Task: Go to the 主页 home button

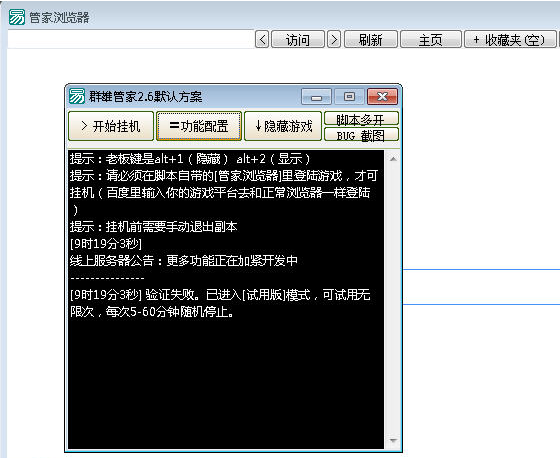Action: 431,39
